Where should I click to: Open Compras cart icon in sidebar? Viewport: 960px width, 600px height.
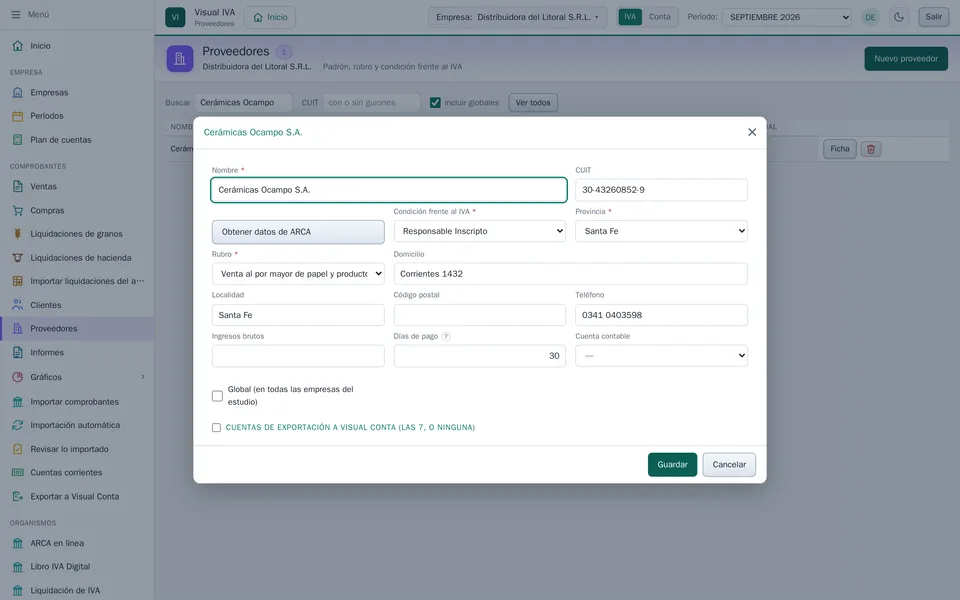pos(18,211)
